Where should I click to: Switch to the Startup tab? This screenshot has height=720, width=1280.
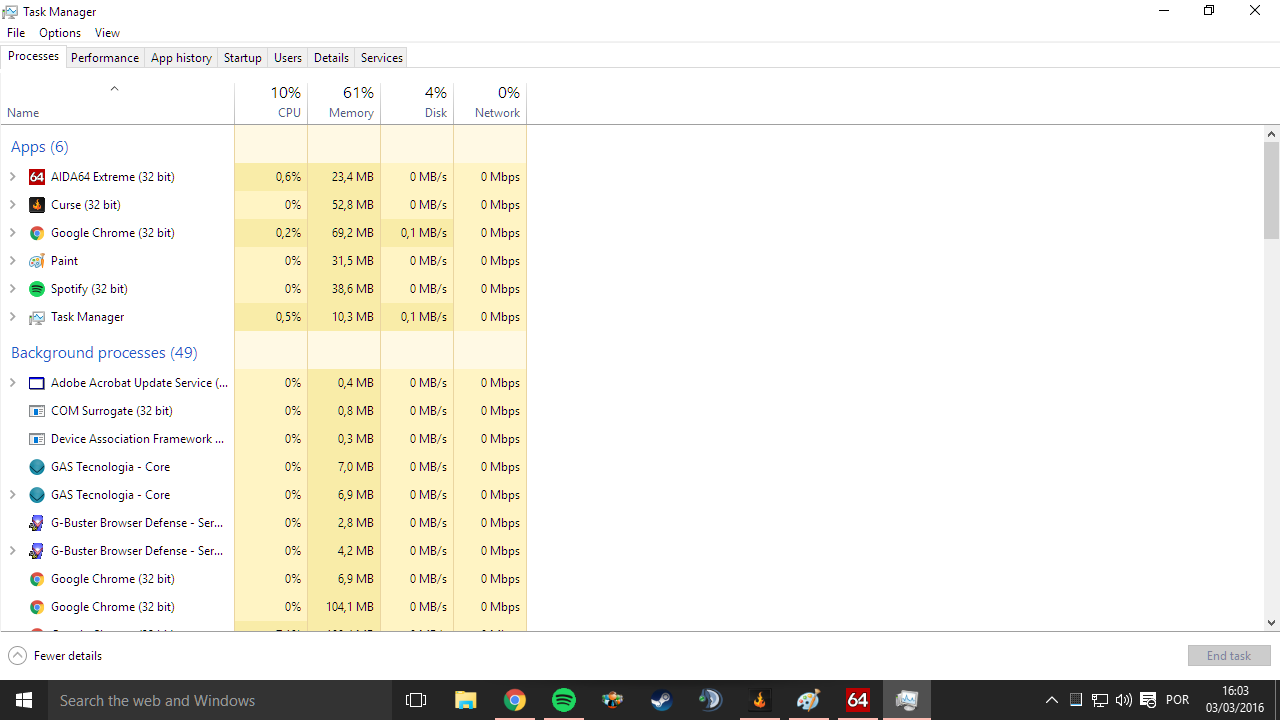pos(242,58)
